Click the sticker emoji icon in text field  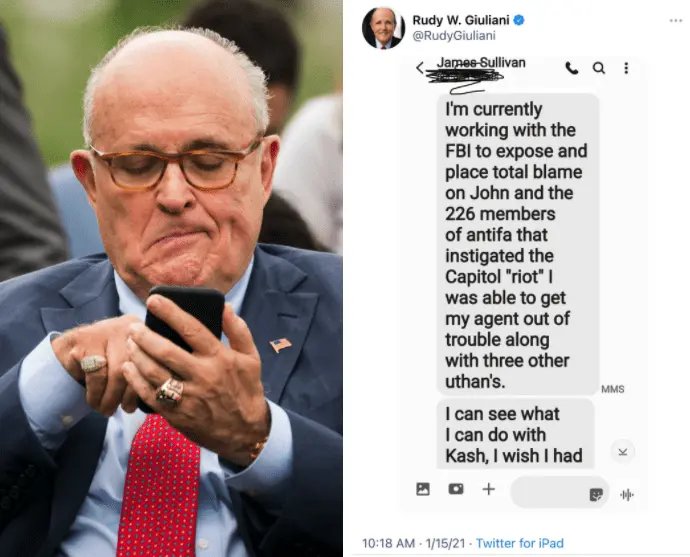pyautogui.click(x=596, y=495)
